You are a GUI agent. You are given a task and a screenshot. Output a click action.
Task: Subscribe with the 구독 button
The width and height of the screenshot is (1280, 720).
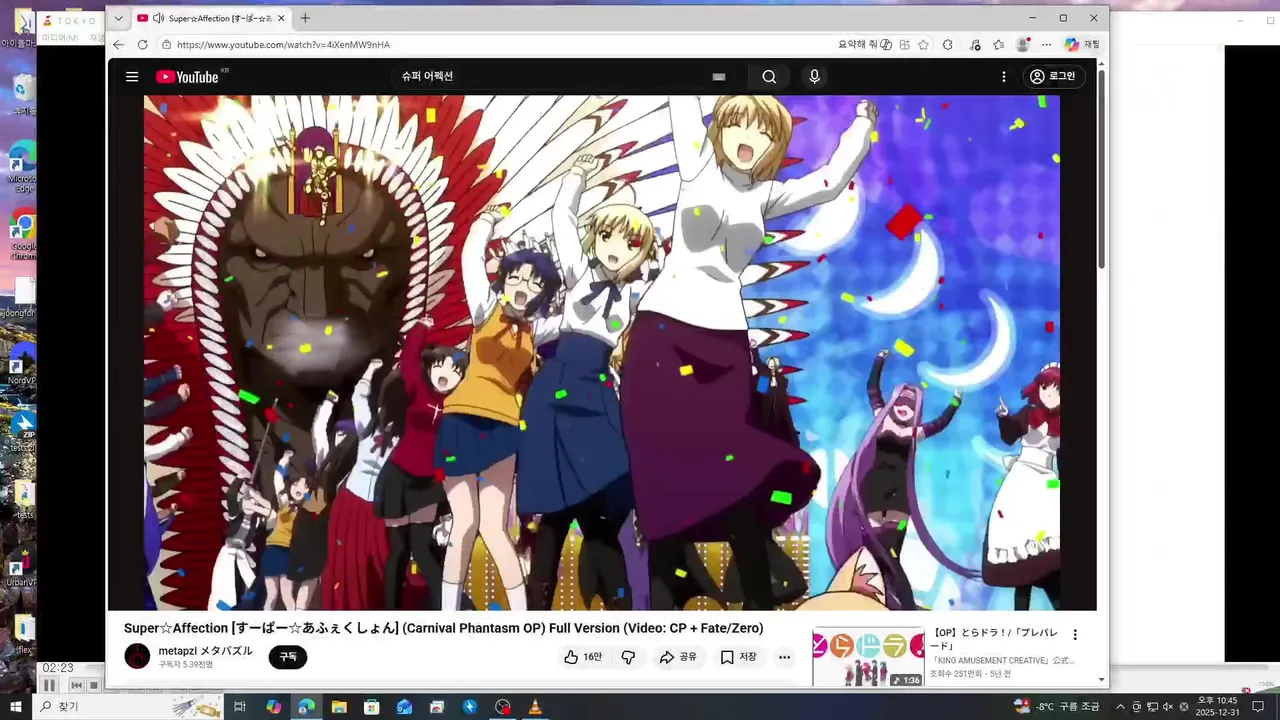(x=288, y=657)
